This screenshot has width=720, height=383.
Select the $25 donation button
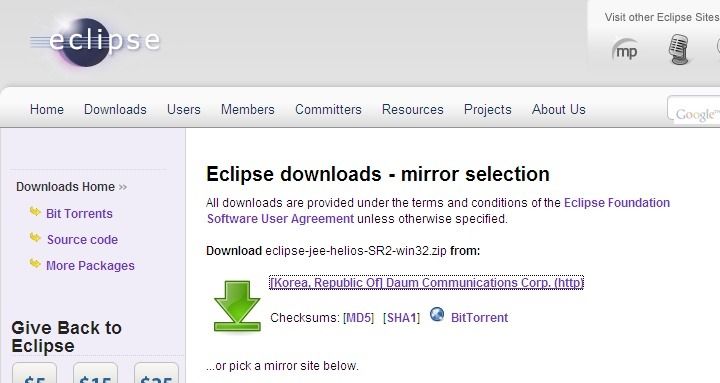click(x=156, y=373)
